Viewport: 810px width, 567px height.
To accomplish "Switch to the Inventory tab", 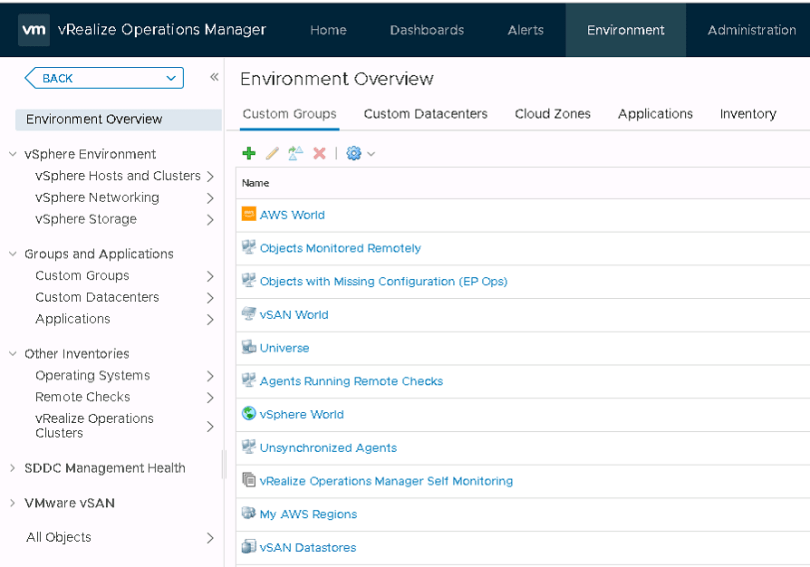I will click(748, 114).
